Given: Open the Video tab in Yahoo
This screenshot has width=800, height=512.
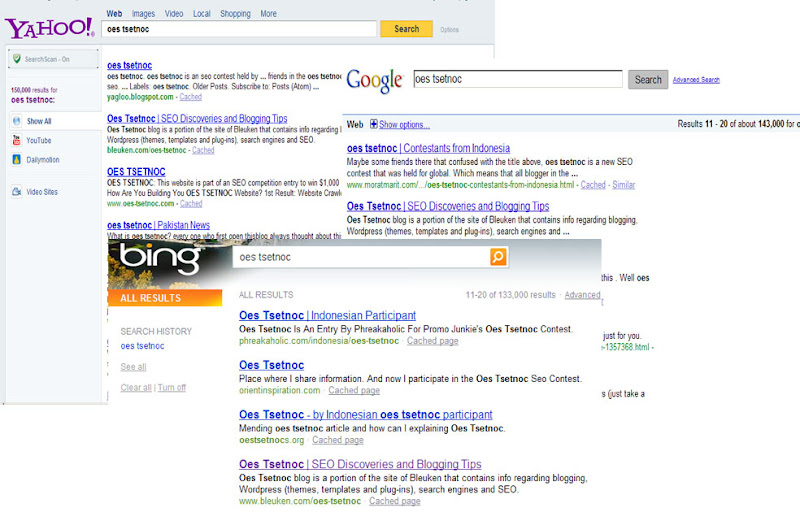Looking at the screenshot, I should coord(174,14).
